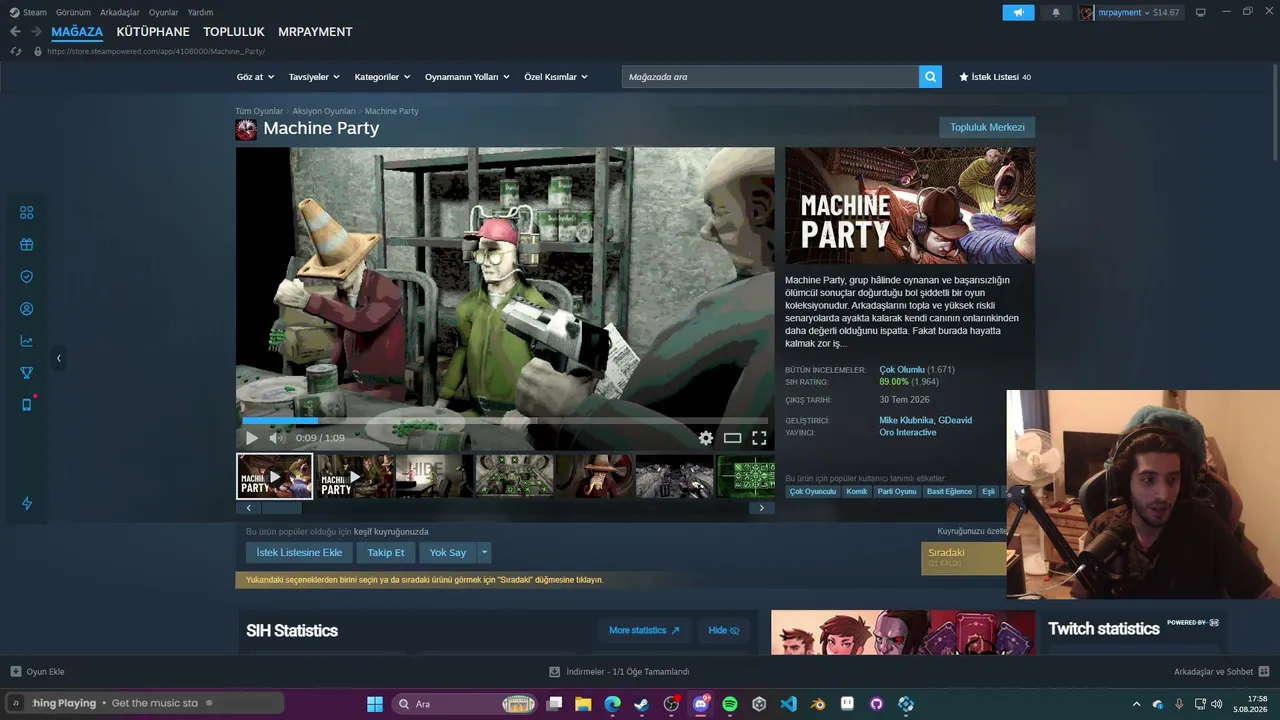Screen dimensions: 1280x720
Task: Open the video settings gear
Action: (706, 438)
